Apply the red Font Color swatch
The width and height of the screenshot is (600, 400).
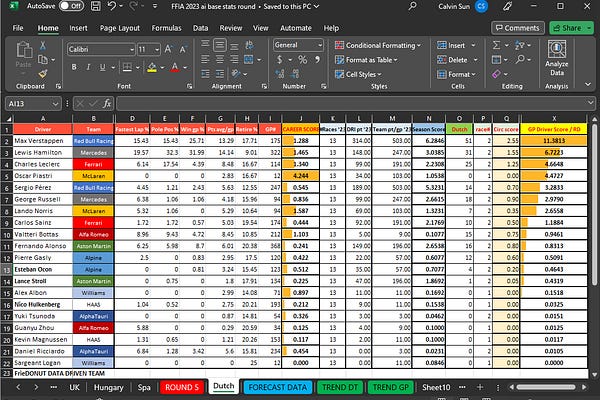pyautogui.click(x=175, y=67)
